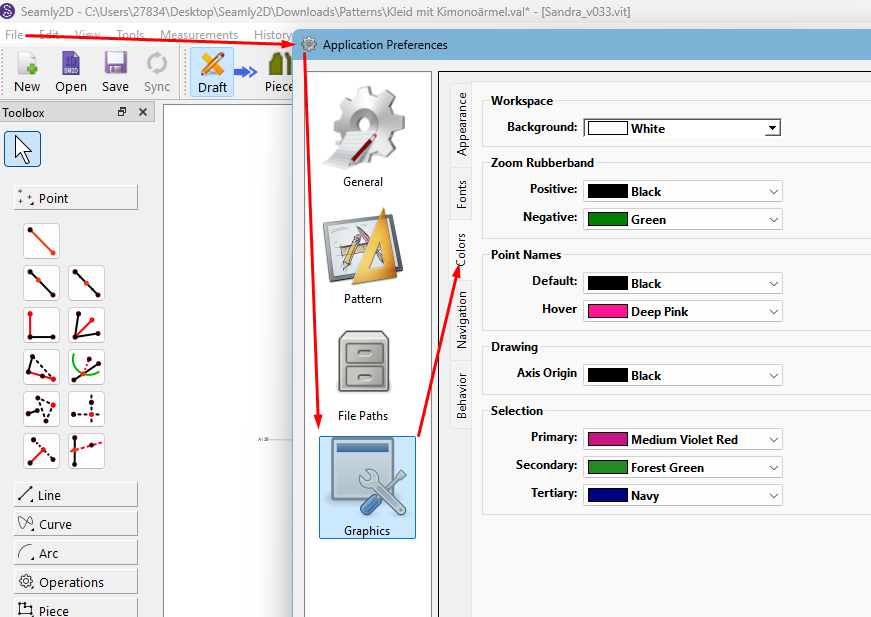Open a pattern file with Open icon
871x617 pixels.
[x=71, y=71]
